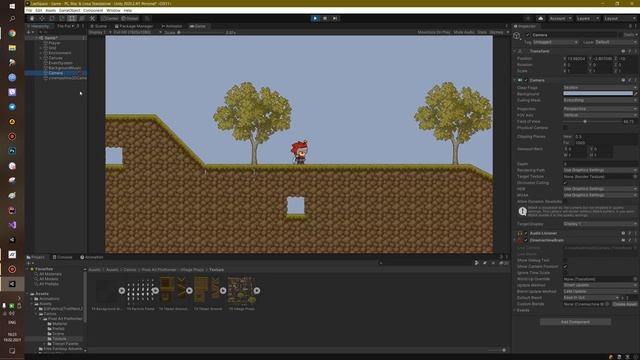Click the Step frame button
The image size is (640, 360).
[335, 18]
